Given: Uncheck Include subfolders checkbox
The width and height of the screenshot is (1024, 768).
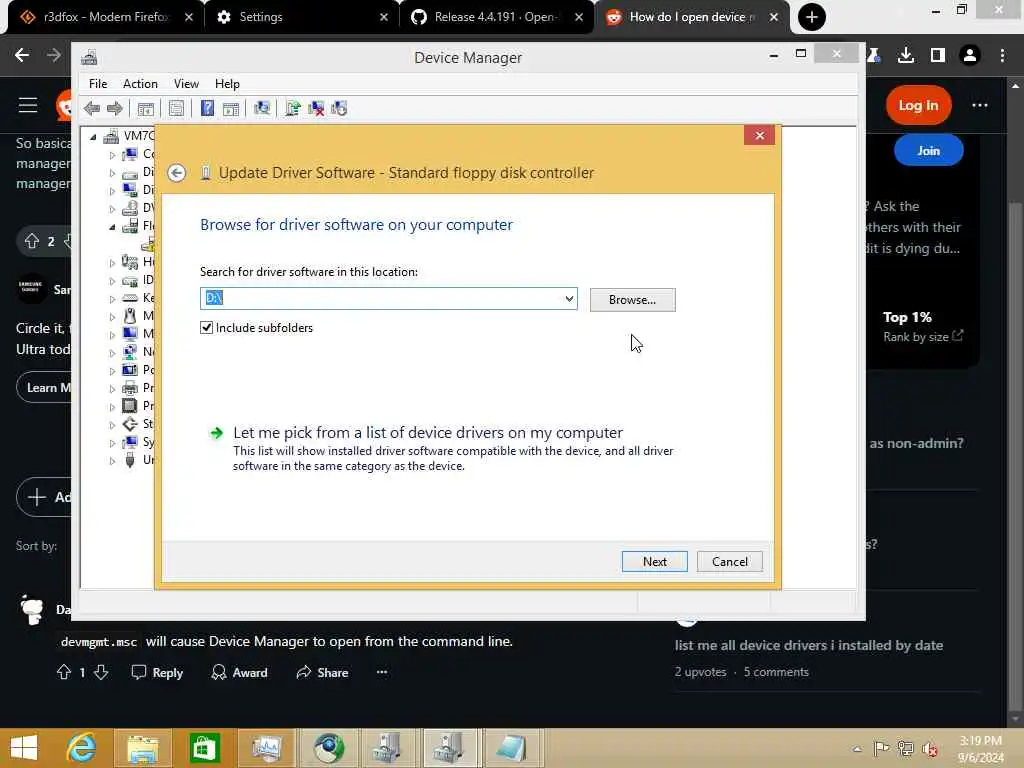Looking at the screenshot, I should (206, 328).
